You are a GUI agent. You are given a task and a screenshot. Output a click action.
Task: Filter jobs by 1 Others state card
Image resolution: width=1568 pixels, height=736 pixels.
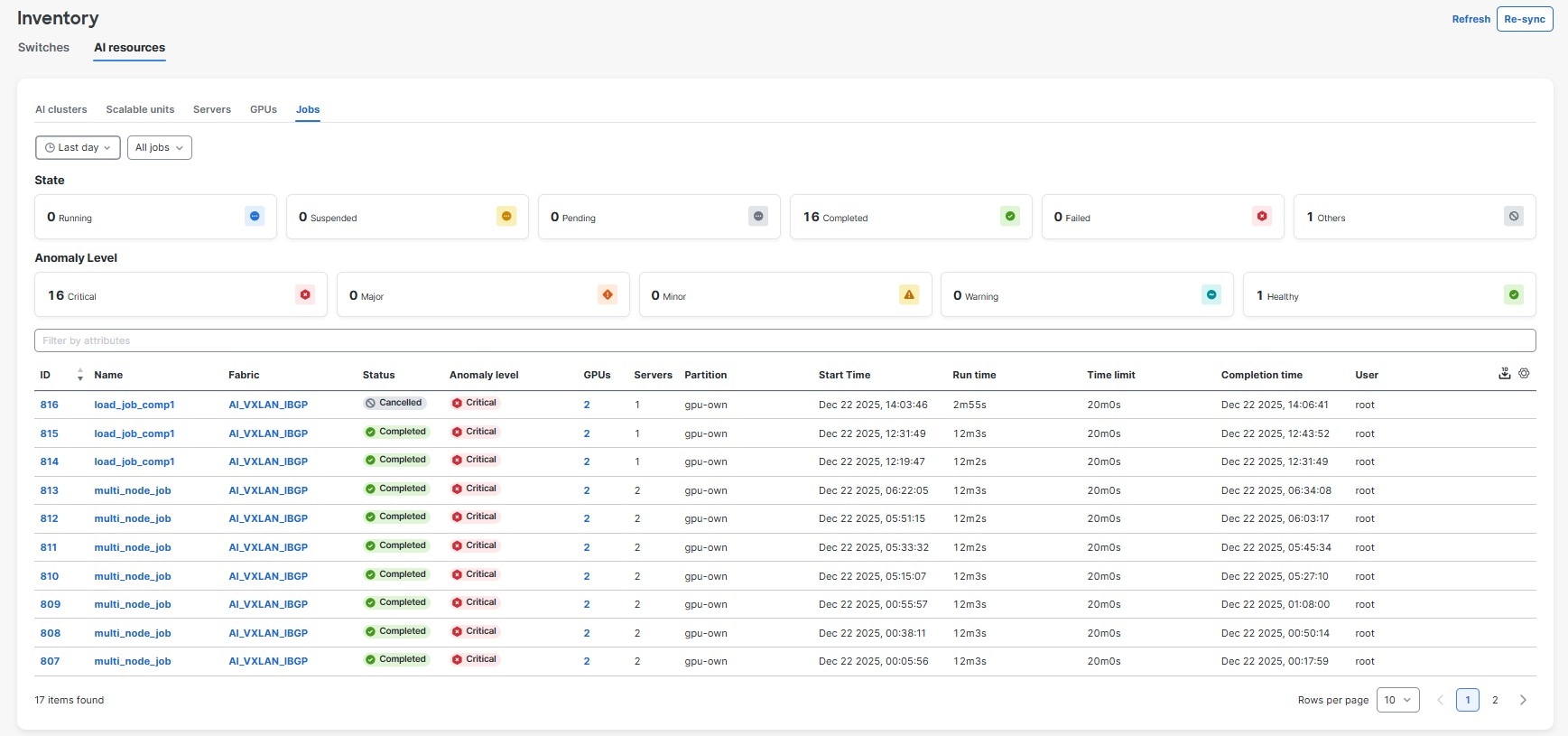pos(1413,217)
